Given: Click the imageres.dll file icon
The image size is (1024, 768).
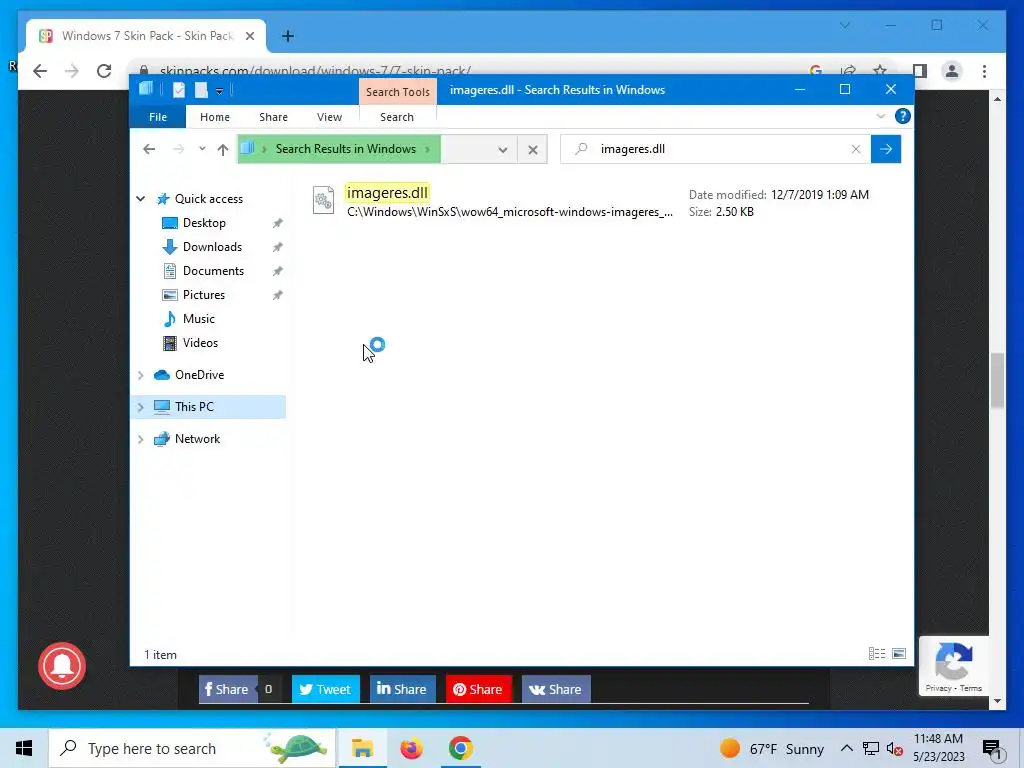Looking at the screenshot, I should click(323, 201).
